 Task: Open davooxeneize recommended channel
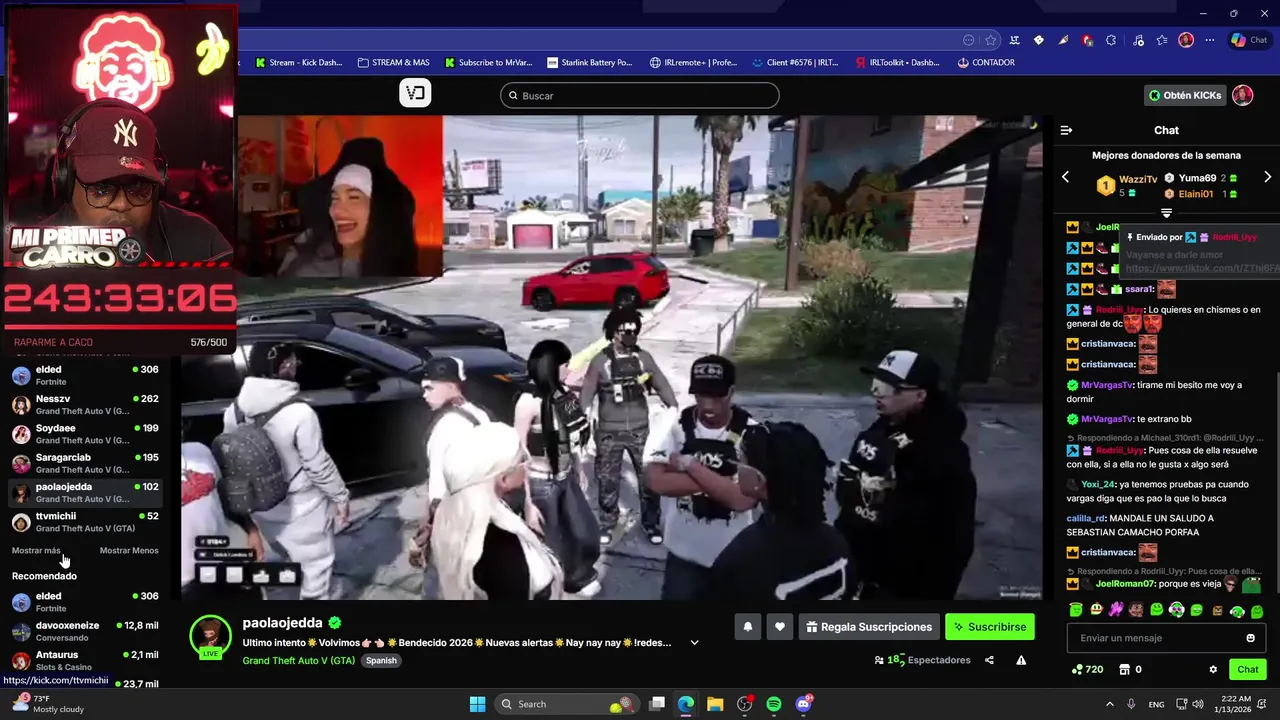click(x=85, y=631)
